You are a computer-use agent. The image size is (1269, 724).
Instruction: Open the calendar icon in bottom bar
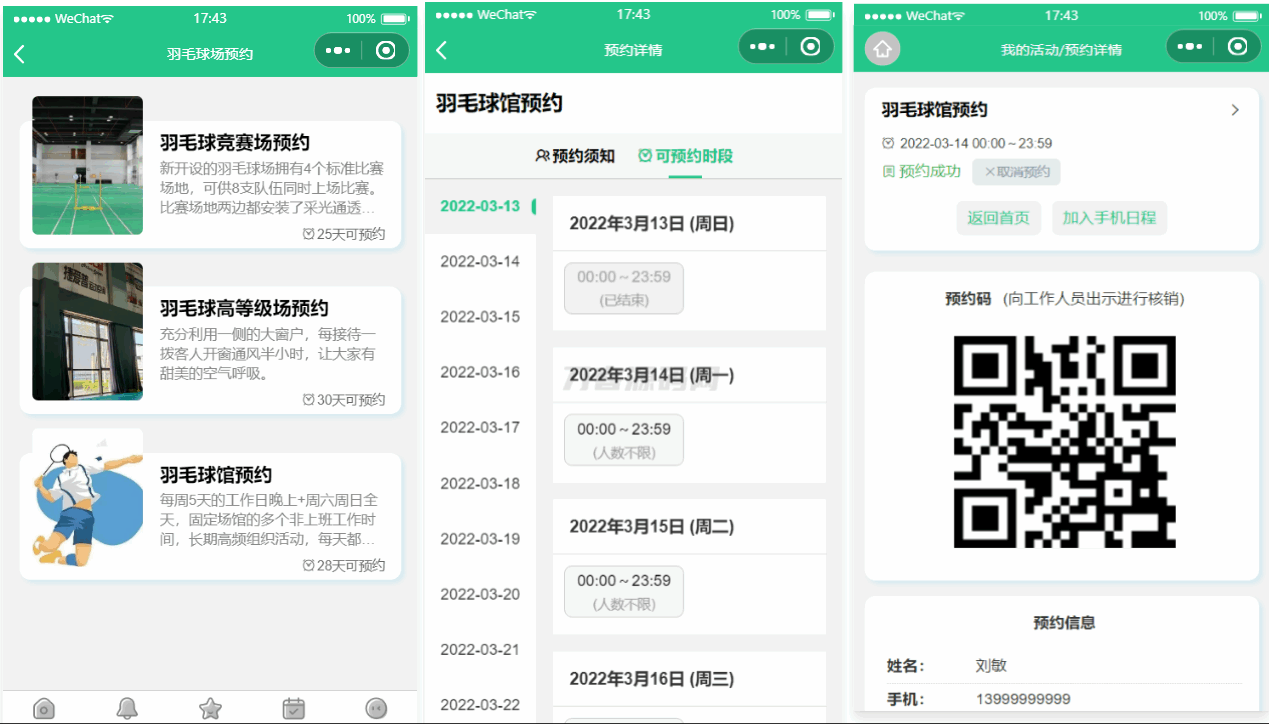294,708
